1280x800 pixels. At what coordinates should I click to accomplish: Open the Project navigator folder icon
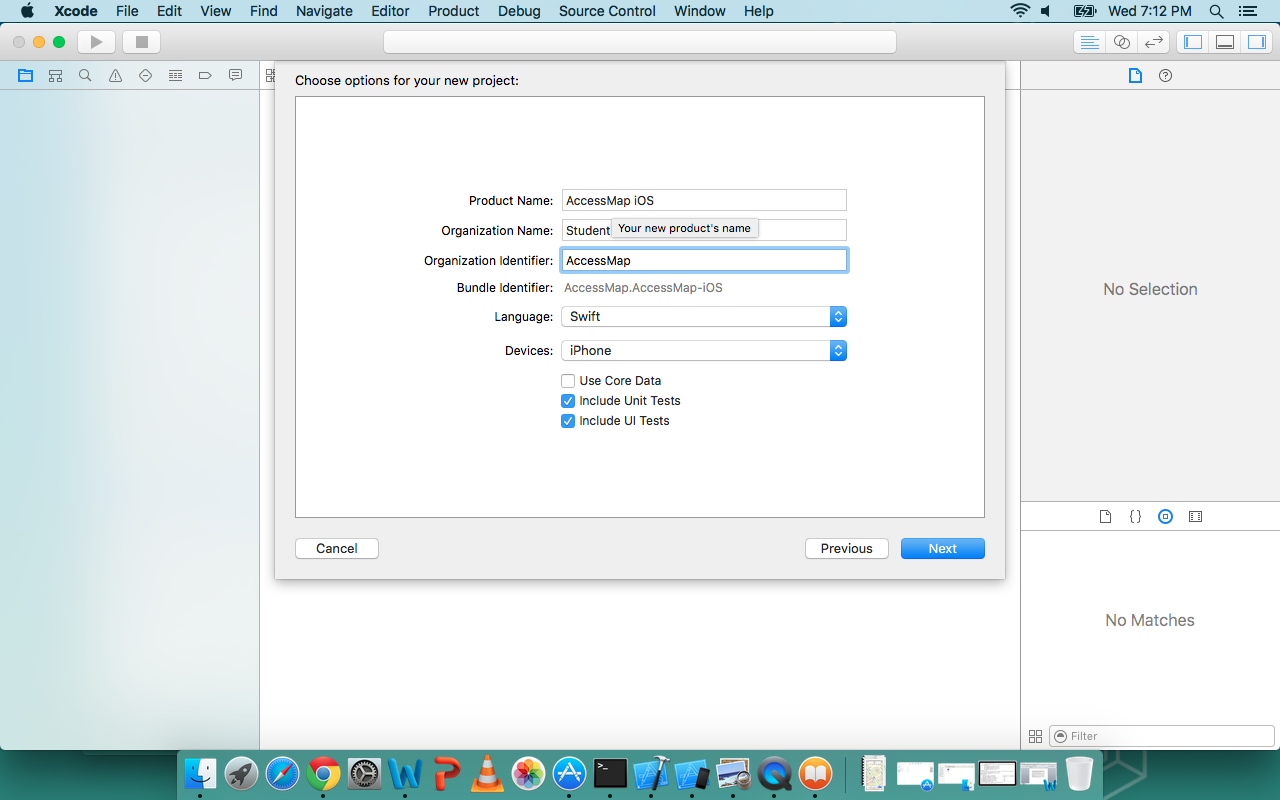(x=25, y=75)
